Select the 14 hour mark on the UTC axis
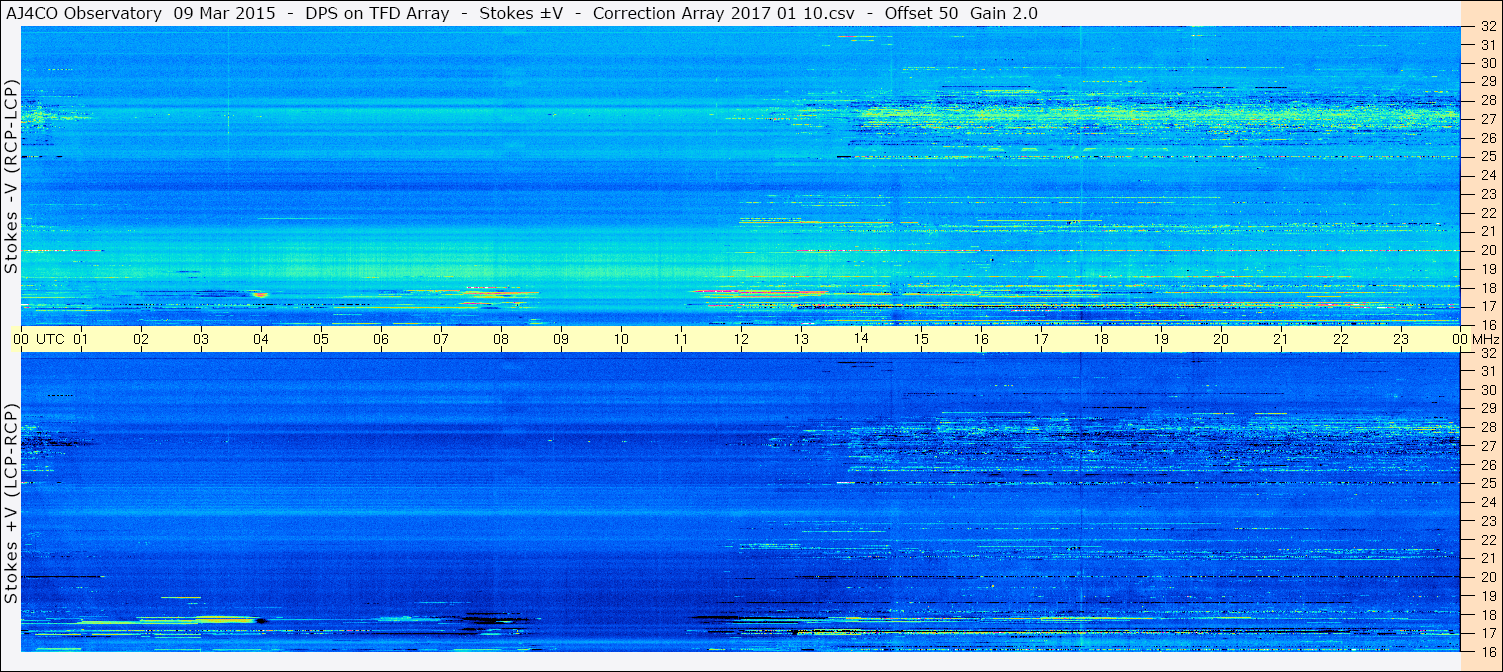 point(861,339)
